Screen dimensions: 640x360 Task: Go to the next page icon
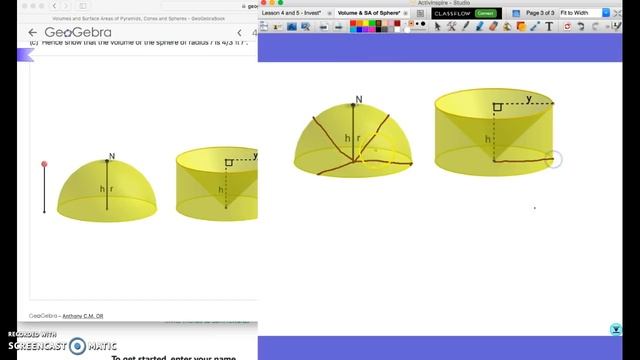(x=338, y=27)
